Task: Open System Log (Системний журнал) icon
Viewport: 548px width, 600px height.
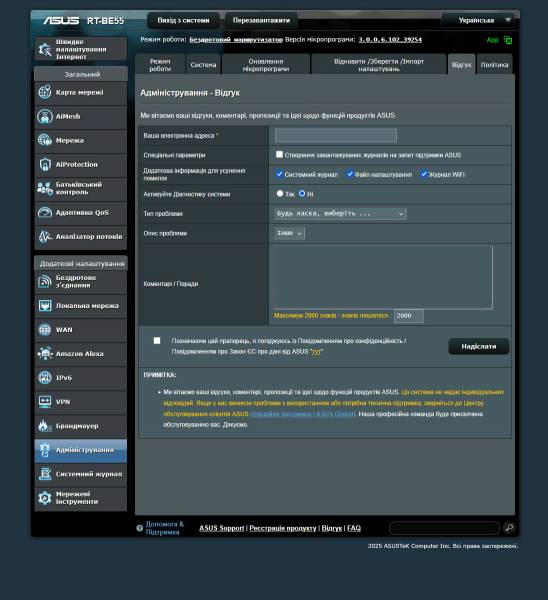Action: click(x=45, y=474)
